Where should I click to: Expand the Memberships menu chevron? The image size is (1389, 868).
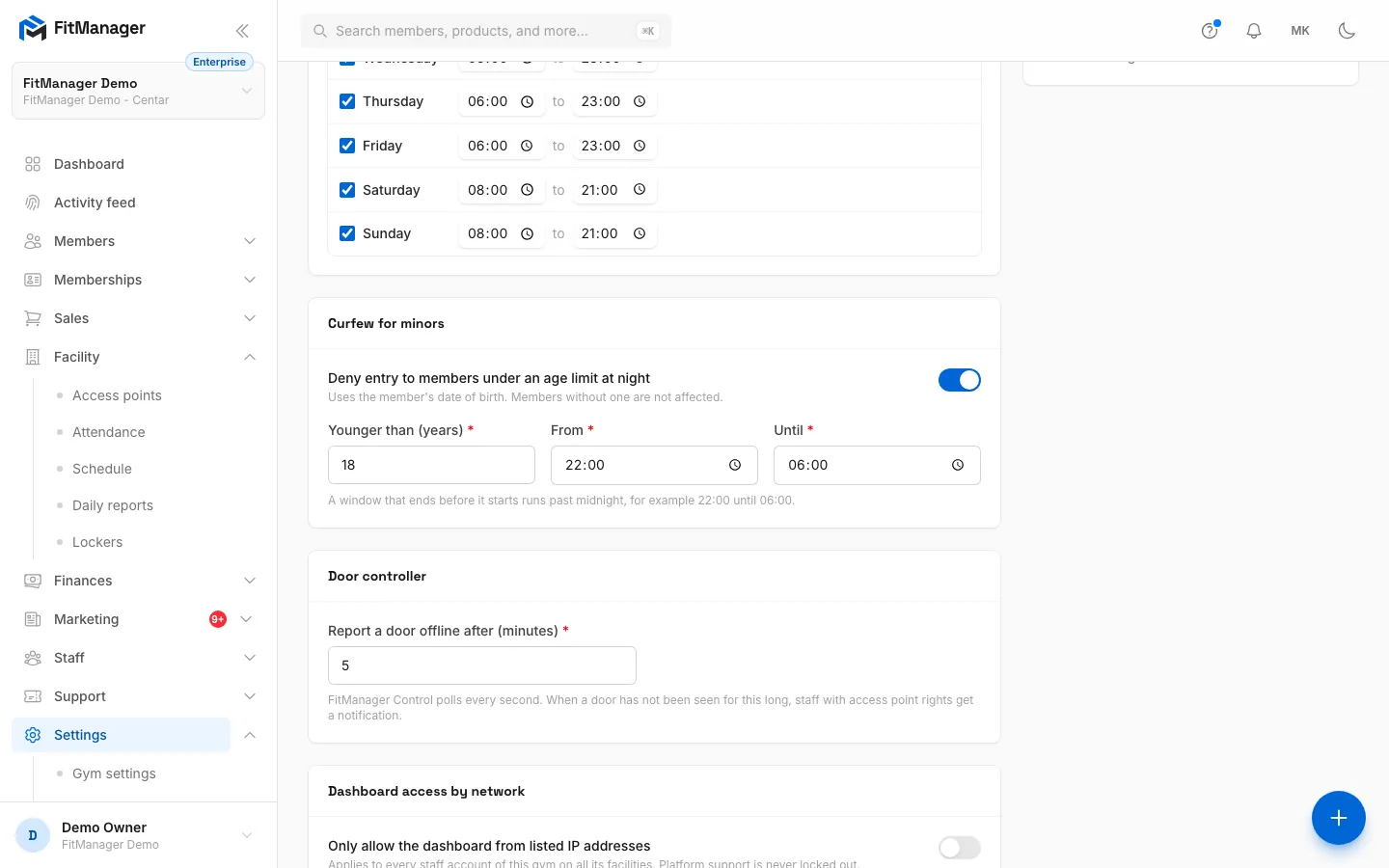[250, 280]
